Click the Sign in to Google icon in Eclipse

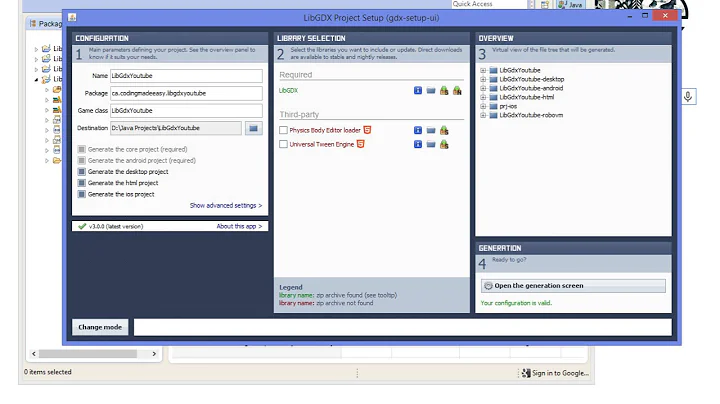coord(526,373)
